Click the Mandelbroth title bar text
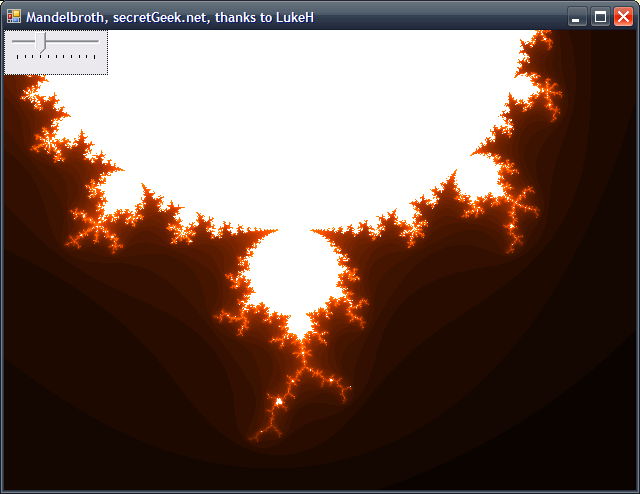The height and width of the screenshot is (494, 640). (170, 18)
